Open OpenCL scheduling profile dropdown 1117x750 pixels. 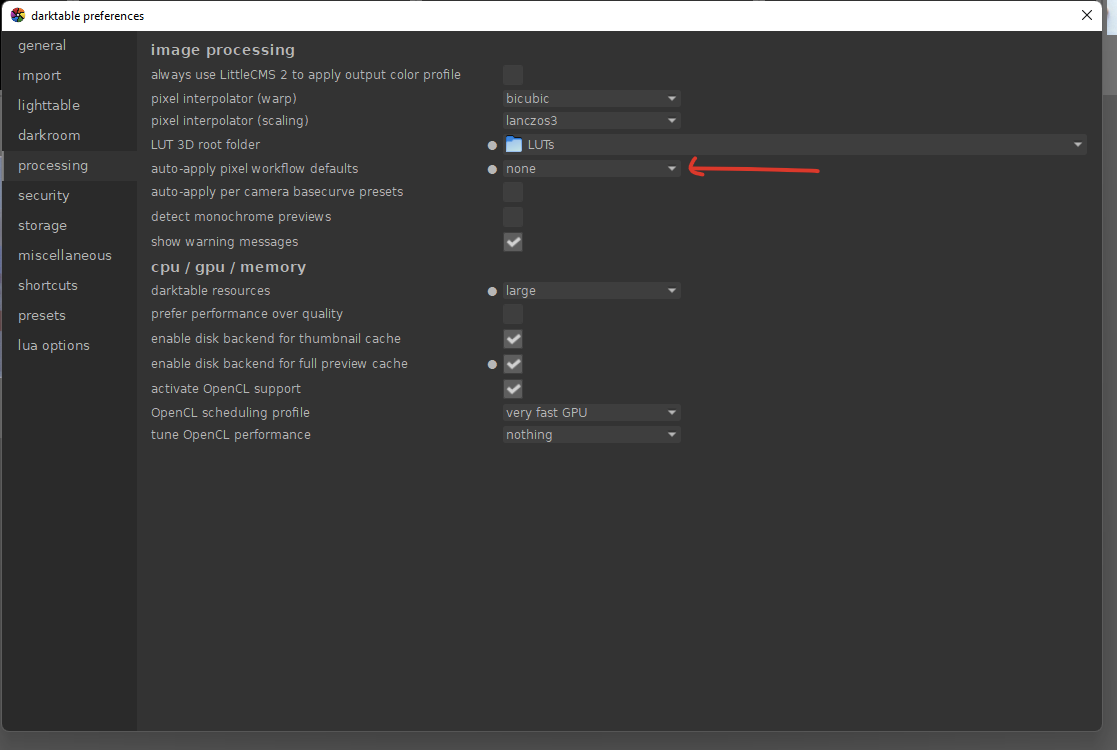point(591,412)
